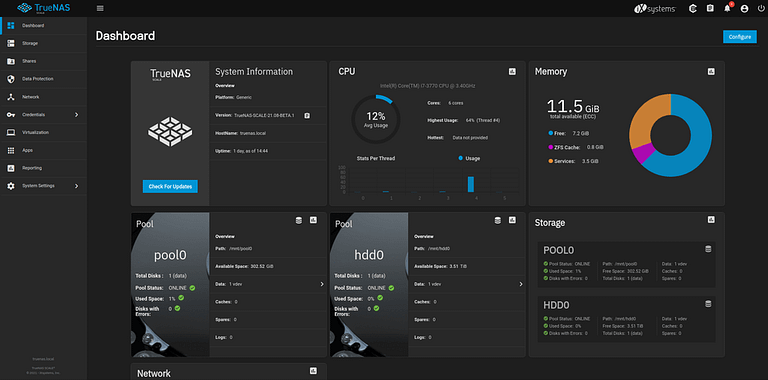Viewport: 768px width, 380px height.
Task: Click the ZFS Cache legend color dot
Action: (551, 147)
